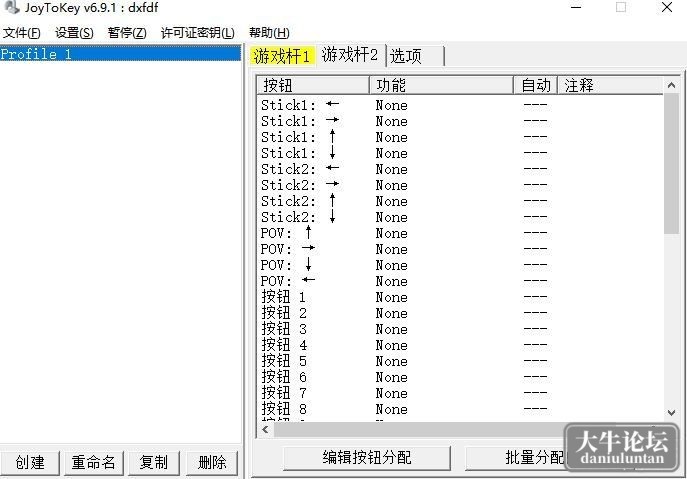Click the 复制 profile button

pos(153,462)
